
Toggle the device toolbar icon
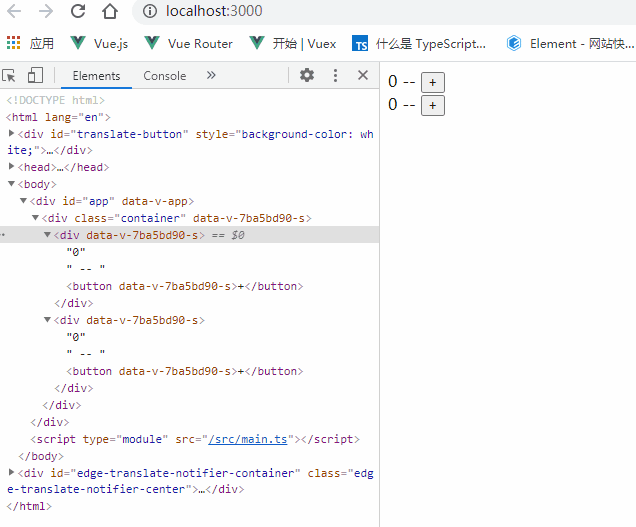(x=35, y=75)
